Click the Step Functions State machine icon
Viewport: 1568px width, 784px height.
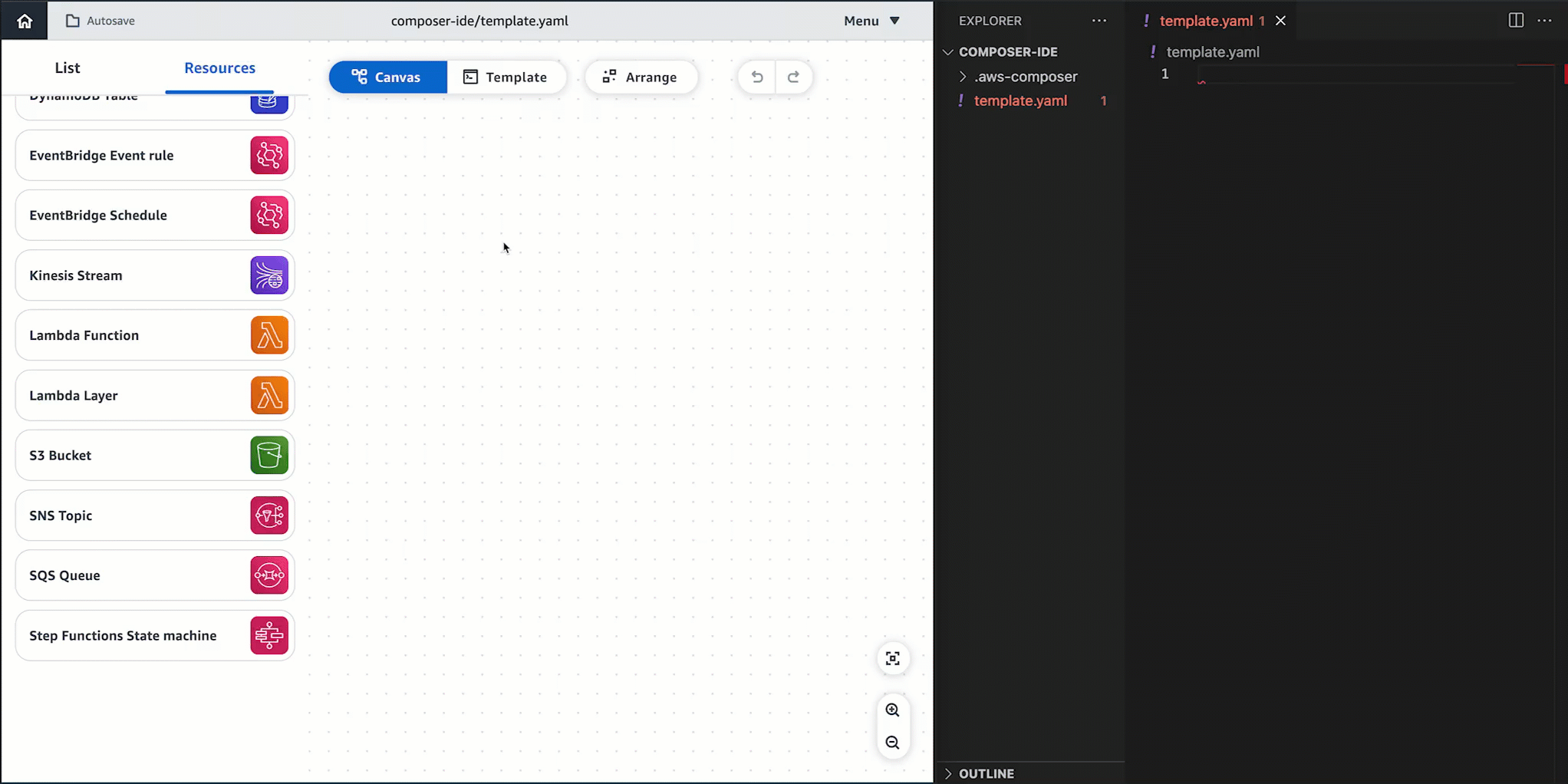click(269, 635)
